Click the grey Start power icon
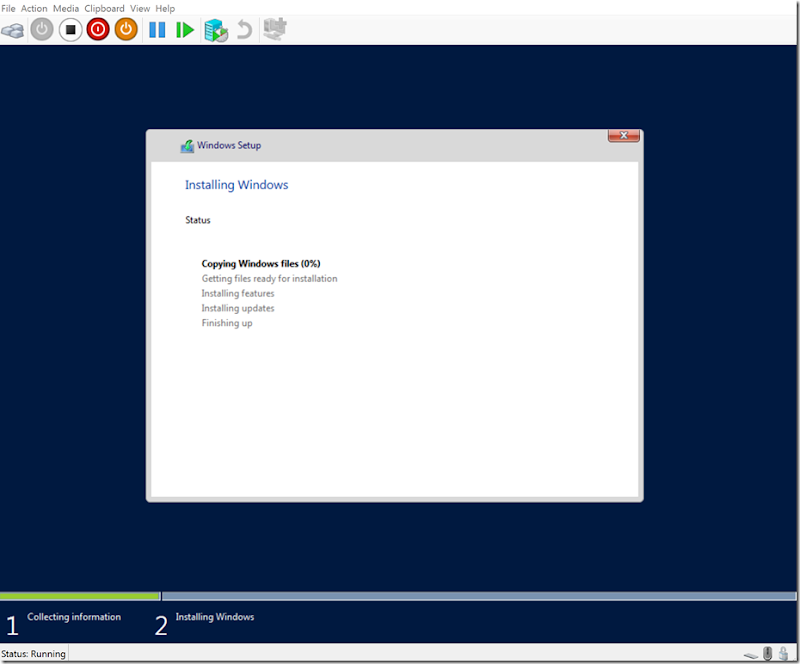This screenshot has height=664, width=800. coord(42,30)
